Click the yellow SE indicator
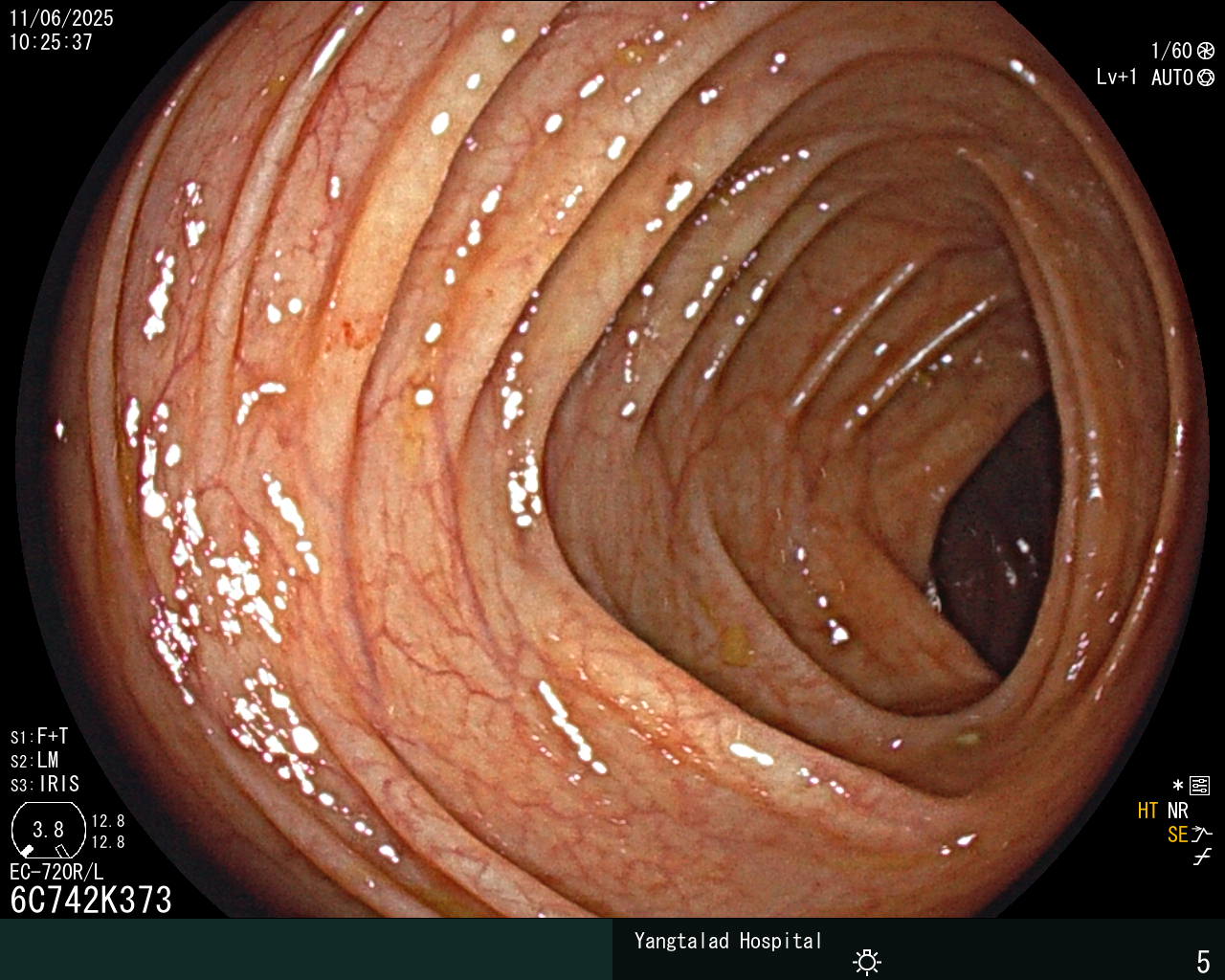 [1178, 835]
